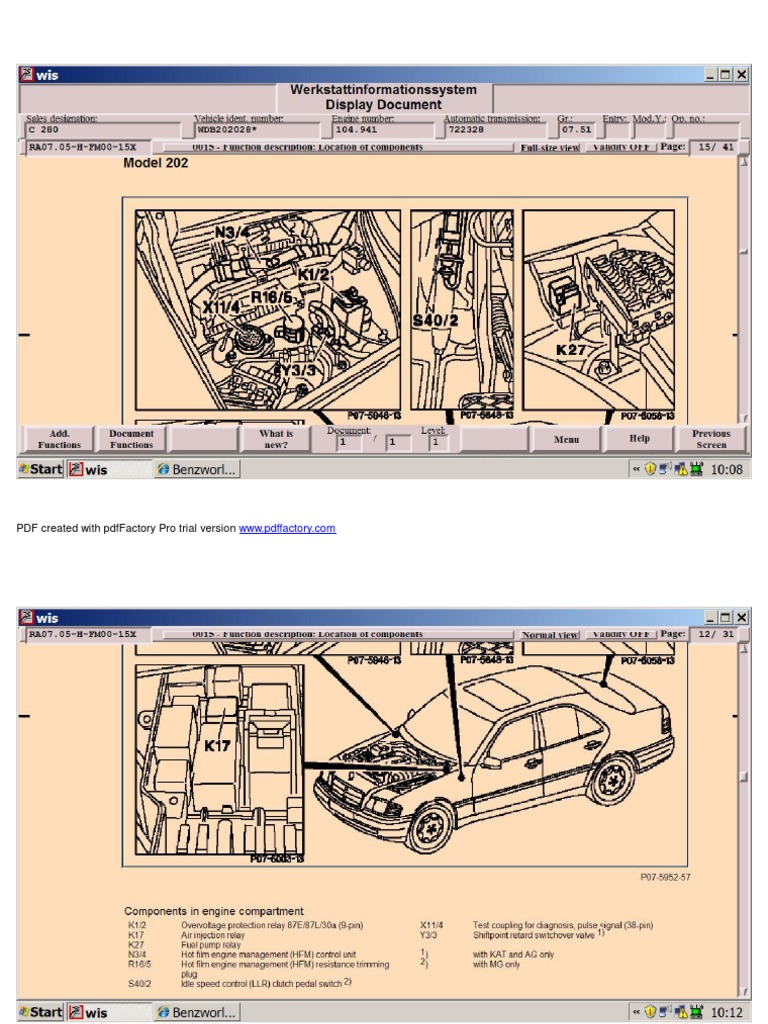Click wireless network icon in 10:08 tray

coord(665,469)
